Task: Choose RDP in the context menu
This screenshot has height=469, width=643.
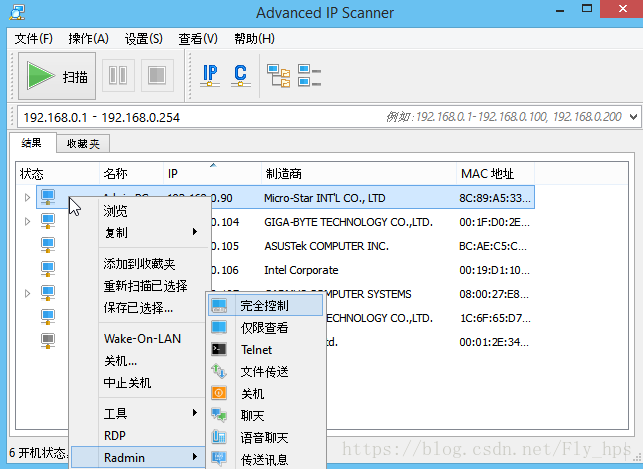Action: [x=139, y=435]
